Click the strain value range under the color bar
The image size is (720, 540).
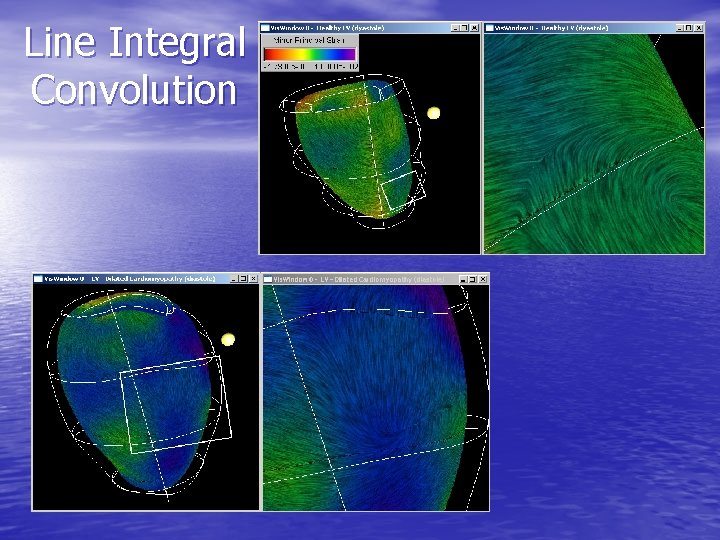310,67
